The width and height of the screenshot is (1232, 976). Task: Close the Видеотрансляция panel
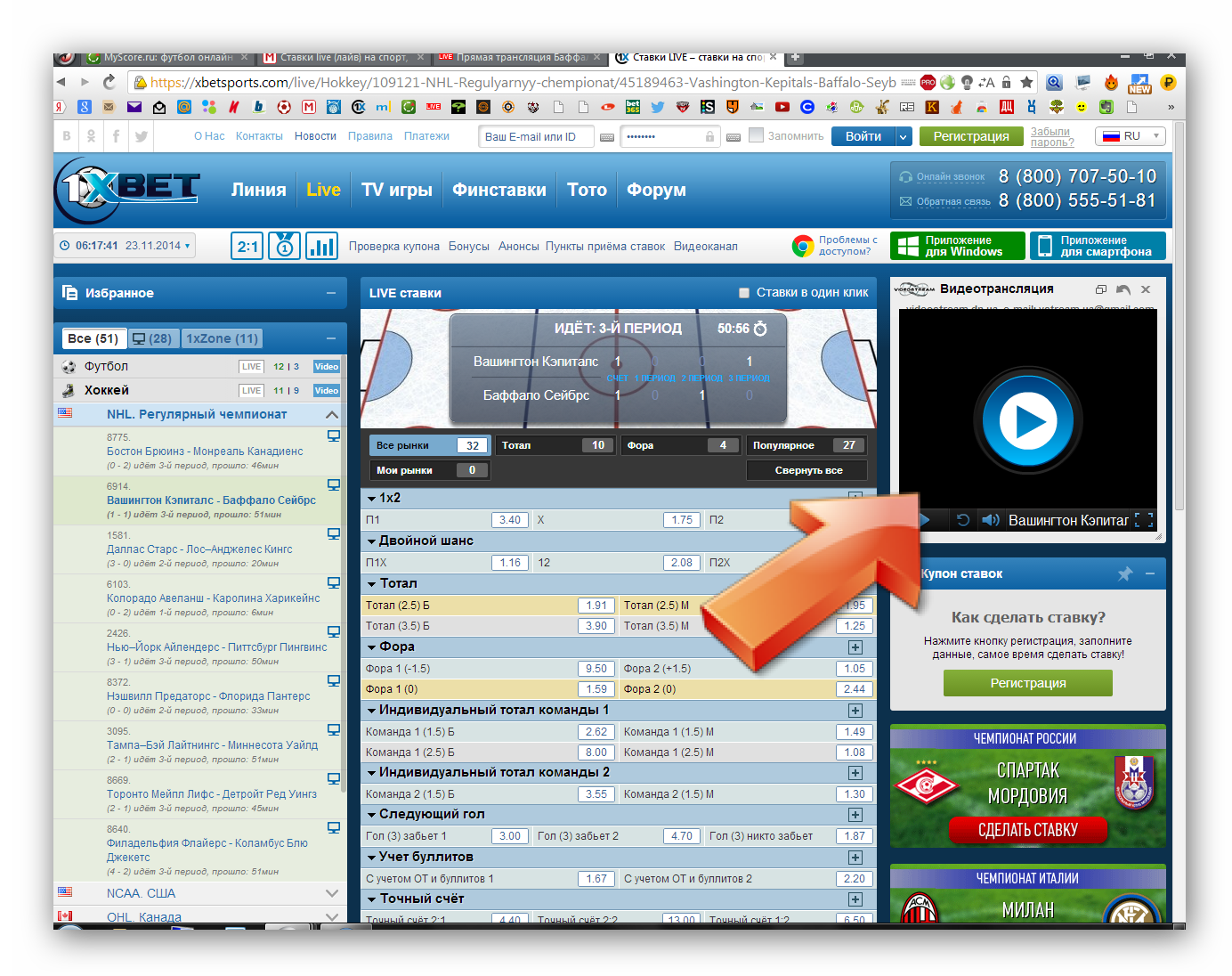click(1146, 289)
